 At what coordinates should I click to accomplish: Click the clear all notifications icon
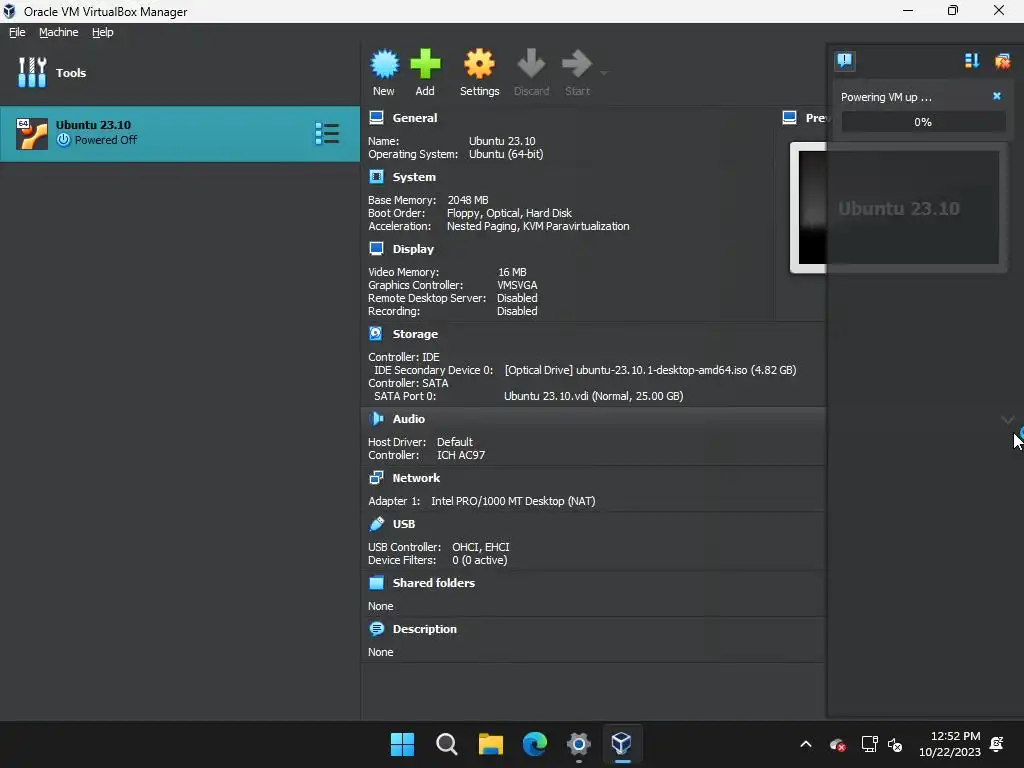[x=1002, y=61]
